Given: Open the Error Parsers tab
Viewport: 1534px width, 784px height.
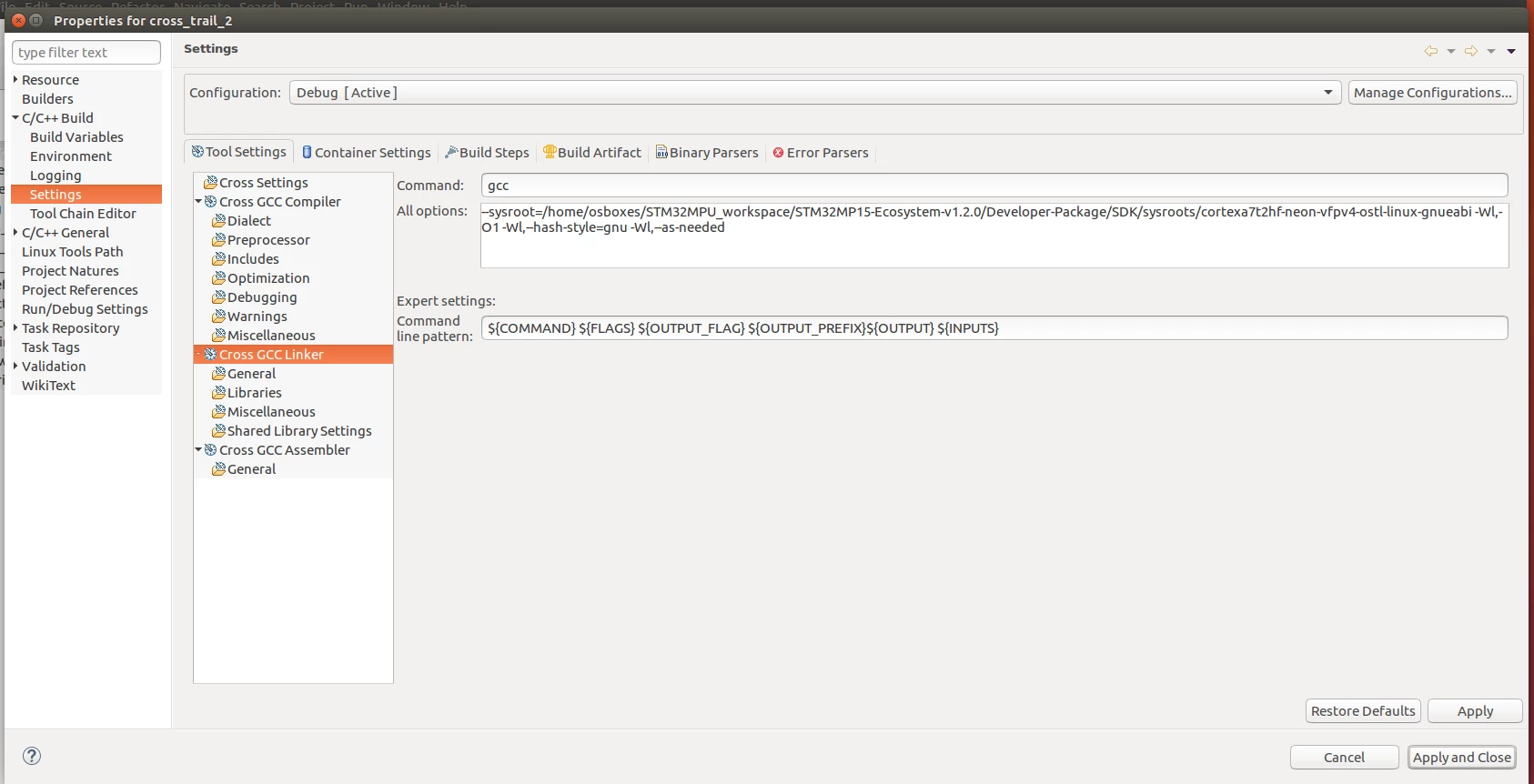Looking at the screenshot, I should point(821,153).
